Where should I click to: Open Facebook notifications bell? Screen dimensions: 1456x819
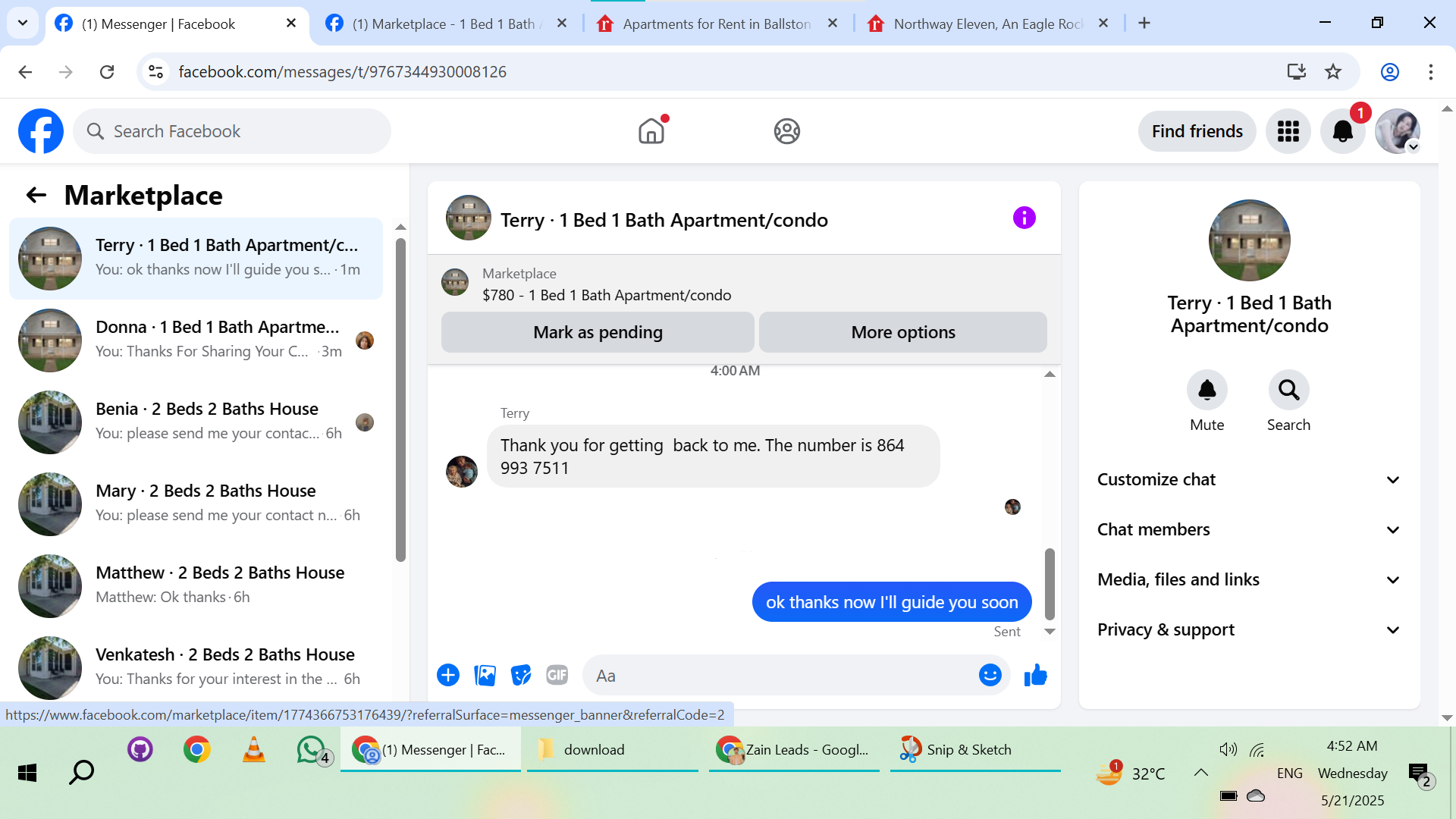1343,131
